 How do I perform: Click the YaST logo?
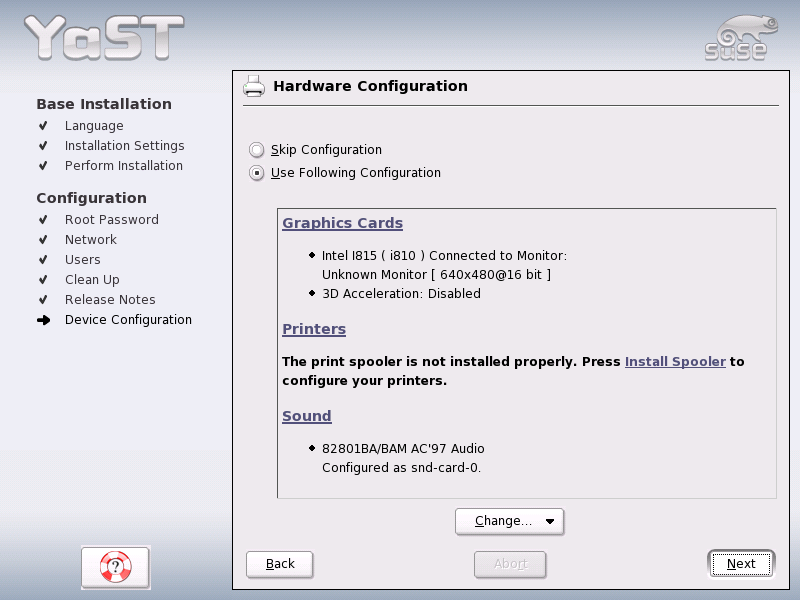tap(104, 37)
